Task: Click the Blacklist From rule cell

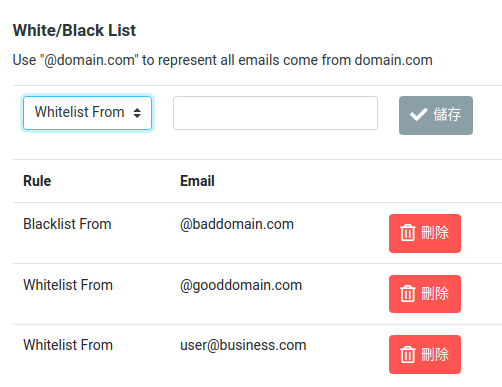Action: tap(67, 224)
